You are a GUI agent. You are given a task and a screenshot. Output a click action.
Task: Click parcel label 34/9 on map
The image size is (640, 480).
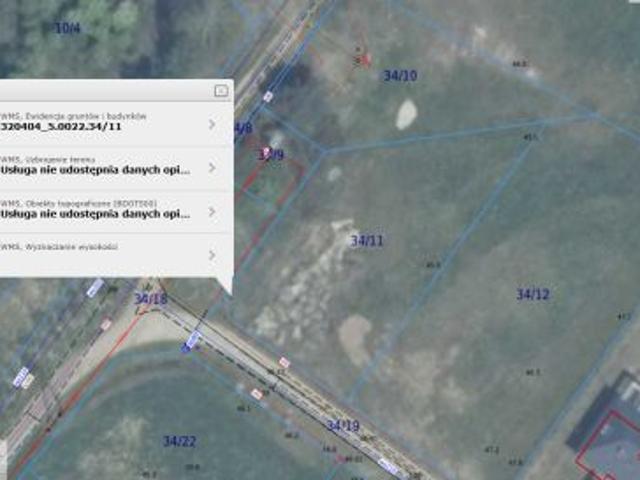point(271,155)
